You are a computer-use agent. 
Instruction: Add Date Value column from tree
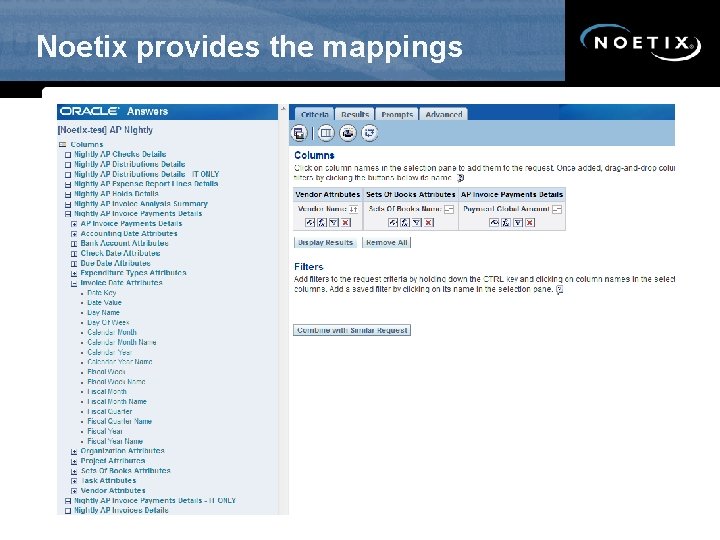tap(105, 303)
